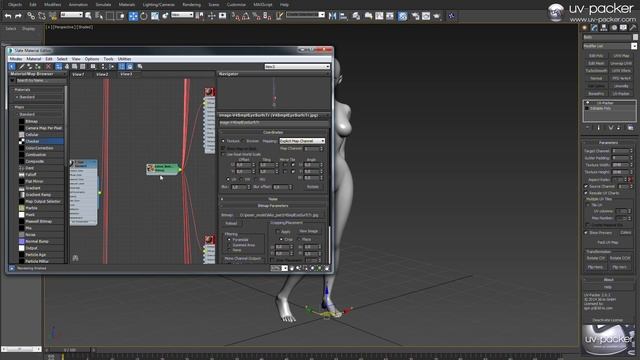Toggle Angle Snap in main toolbar
Screen dimensions: 640x360
point(246,16)
